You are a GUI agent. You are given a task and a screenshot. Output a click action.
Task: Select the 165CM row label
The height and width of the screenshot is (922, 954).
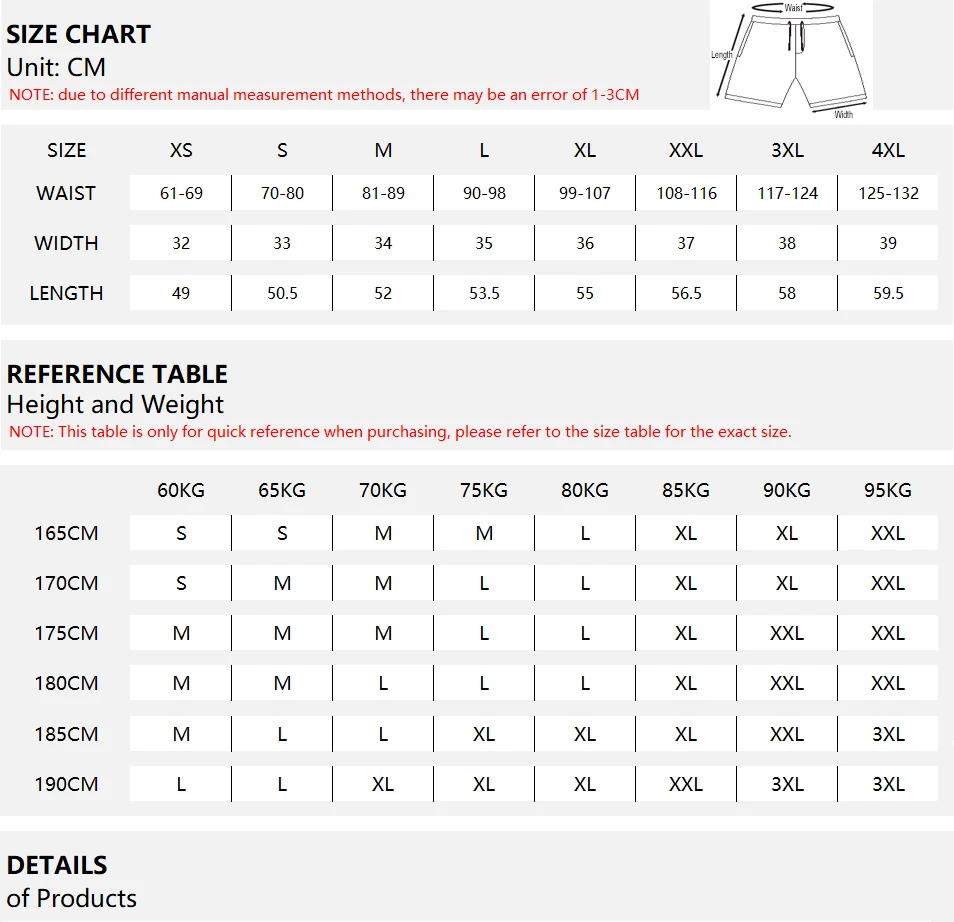coord(66,533)
